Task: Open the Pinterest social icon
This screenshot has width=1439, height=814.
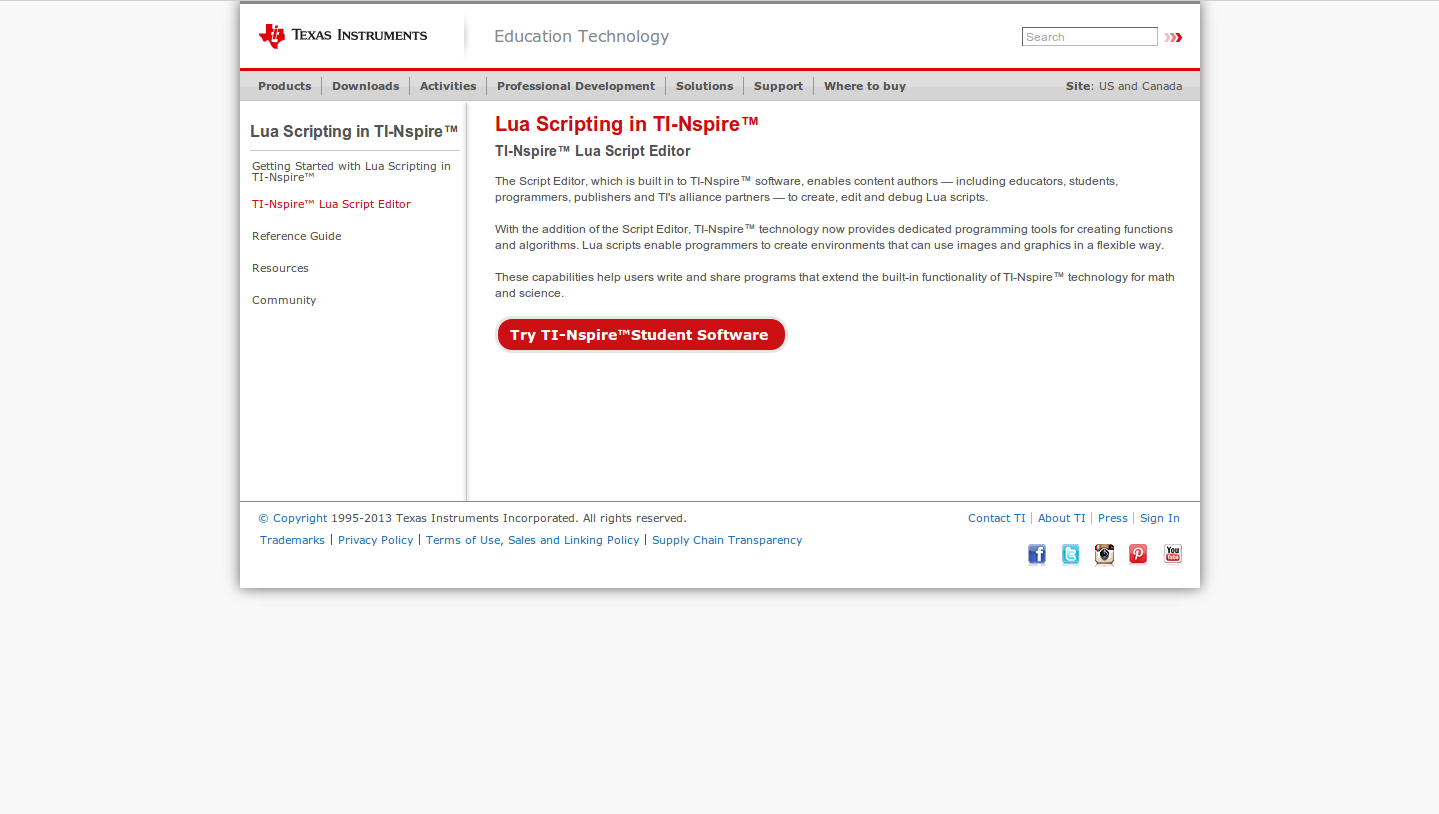Action: tap(1138, 554)
